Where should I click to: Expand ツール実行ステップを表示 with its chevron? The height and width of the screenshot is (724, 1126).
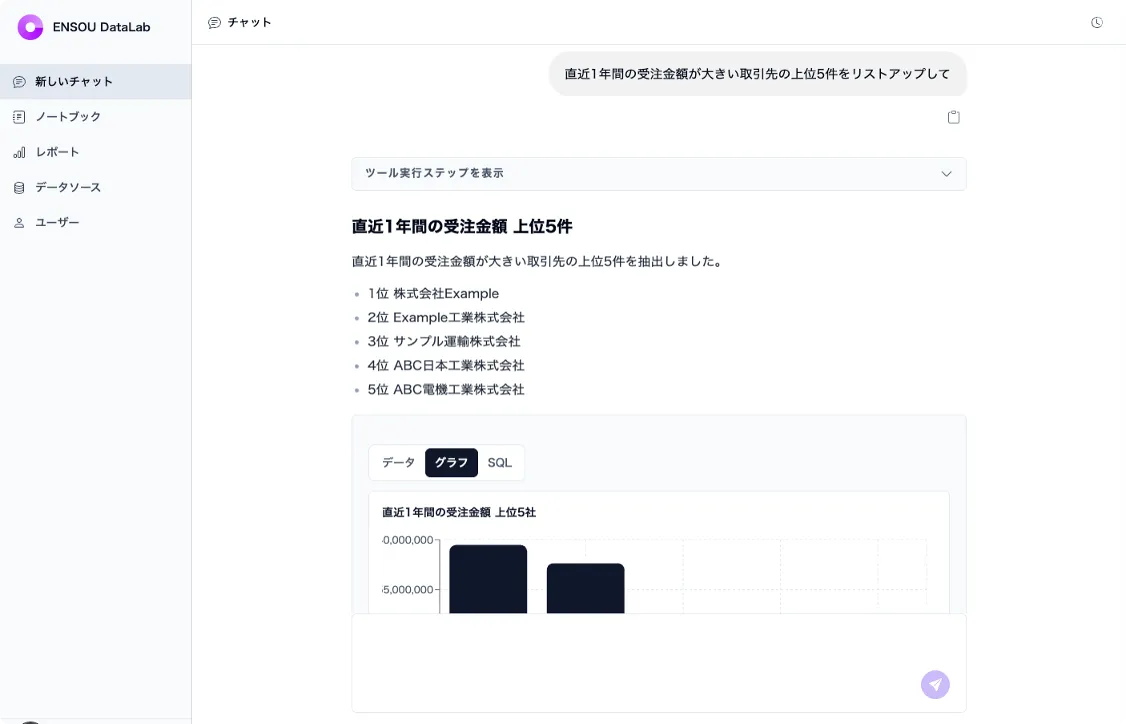coord(946,174)
